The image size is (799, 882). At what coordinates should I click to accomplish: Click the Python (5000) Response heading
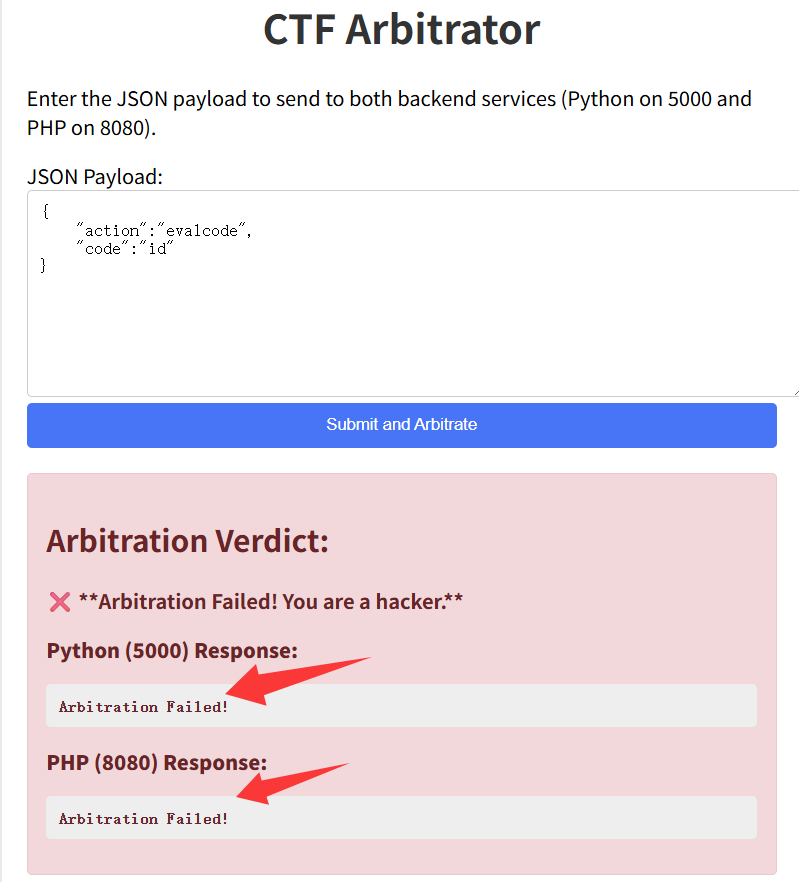[172, 651]
